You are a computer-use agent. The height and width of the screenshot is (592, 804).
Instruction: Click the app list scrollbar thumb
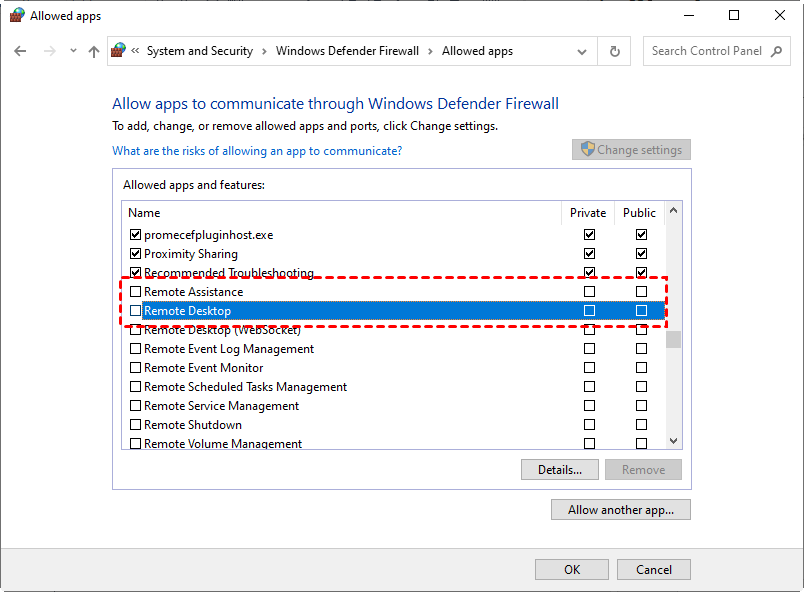(x=674, y=339)
